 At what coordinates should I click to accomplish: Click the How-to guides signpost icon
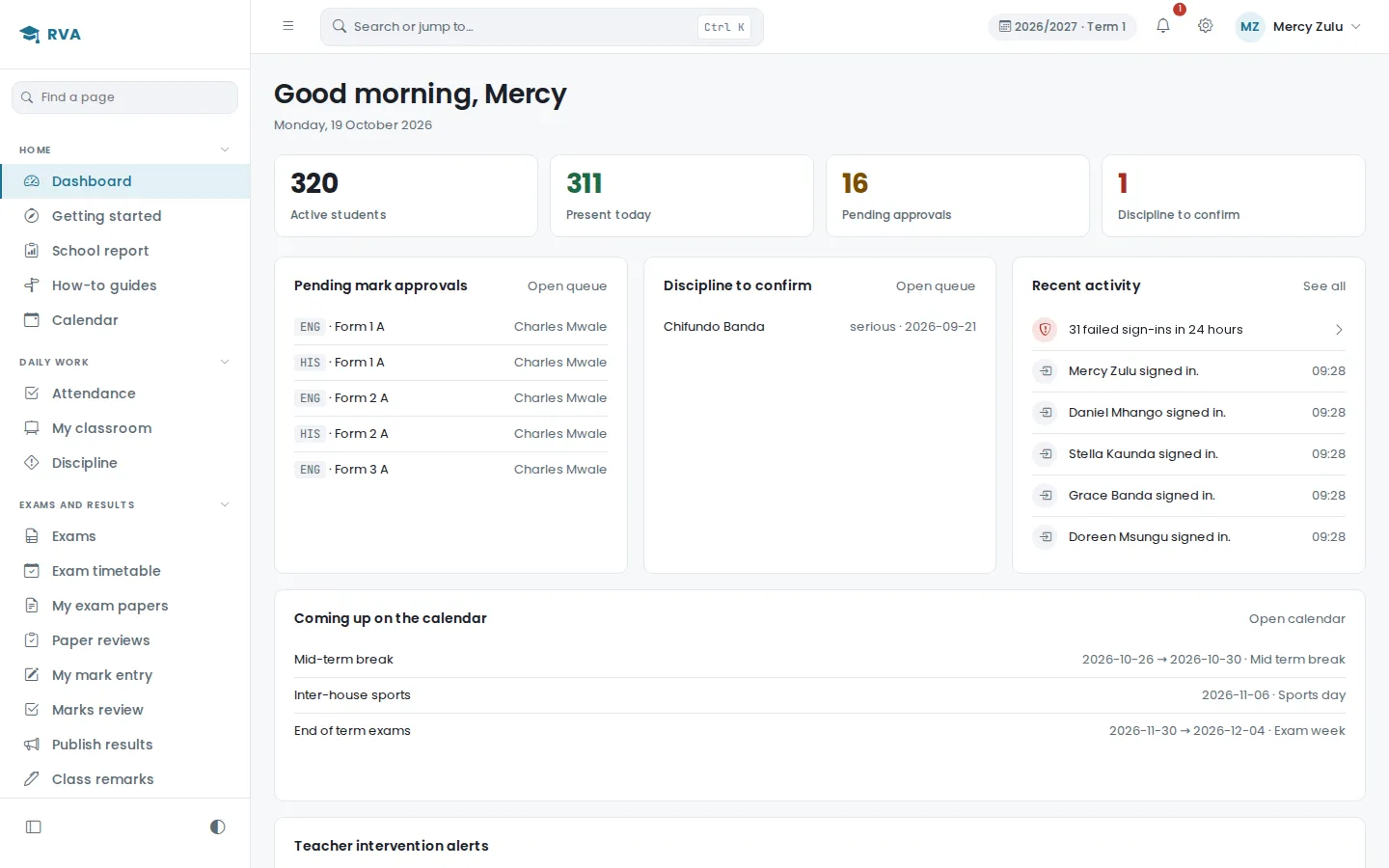pyautogui.click(x=32, y=285)
